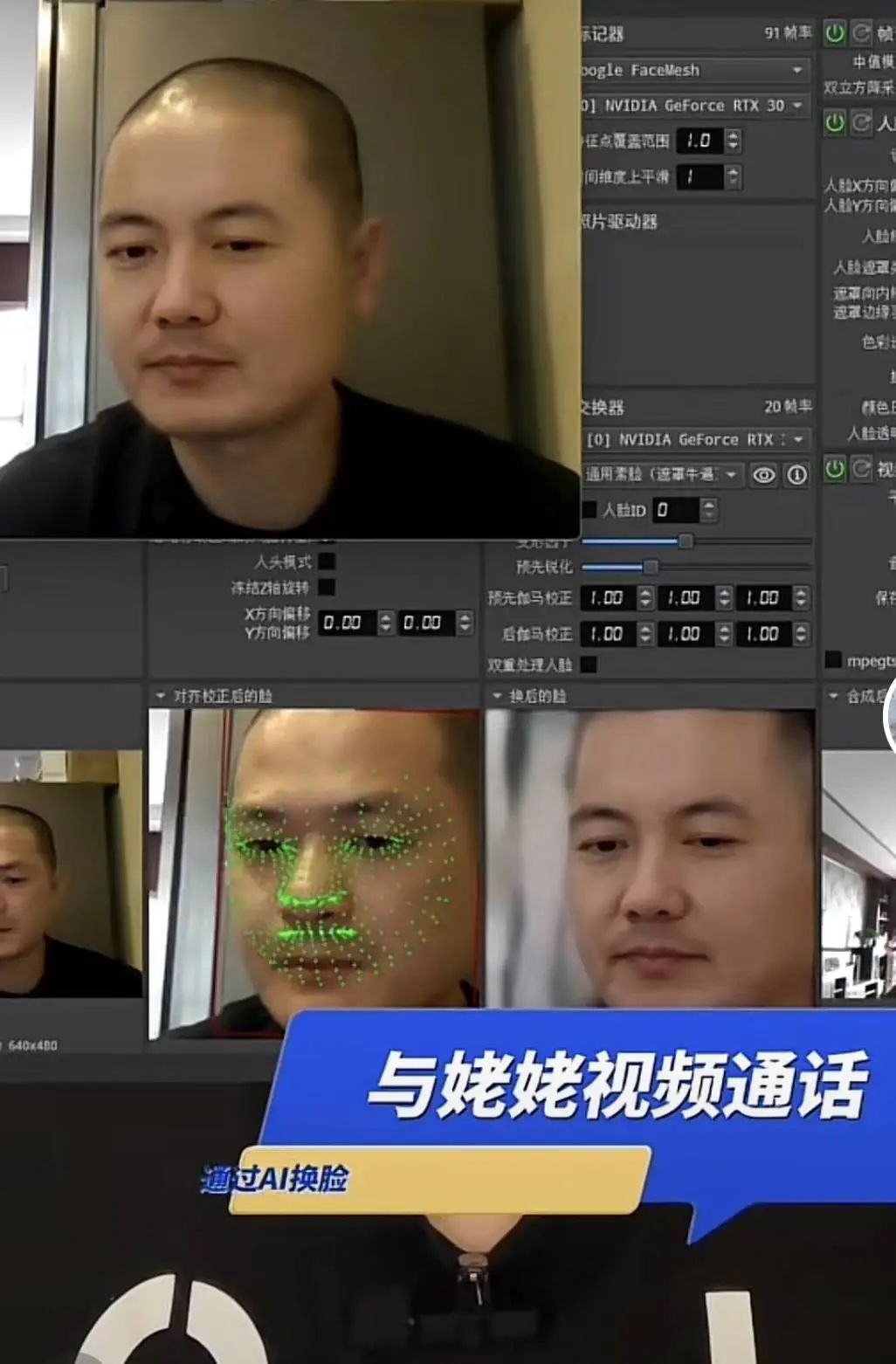Open face swapper NVIDIA GeForce RTX device dropdown

pos(698,439)
